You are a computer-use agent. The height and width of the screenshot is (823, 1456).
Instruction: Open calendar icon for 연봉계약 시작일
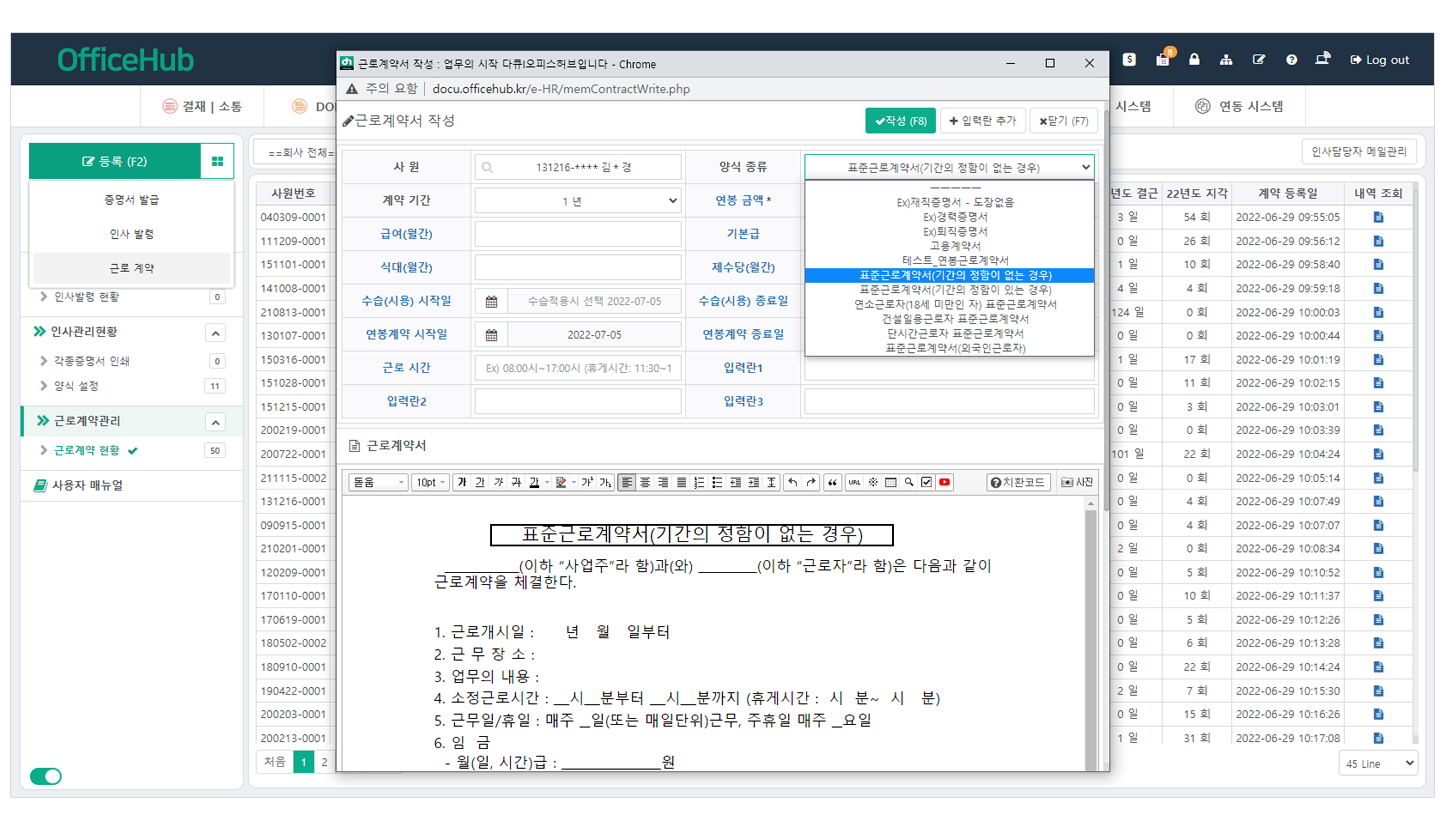pyautogui.click(x=492, y=335)
